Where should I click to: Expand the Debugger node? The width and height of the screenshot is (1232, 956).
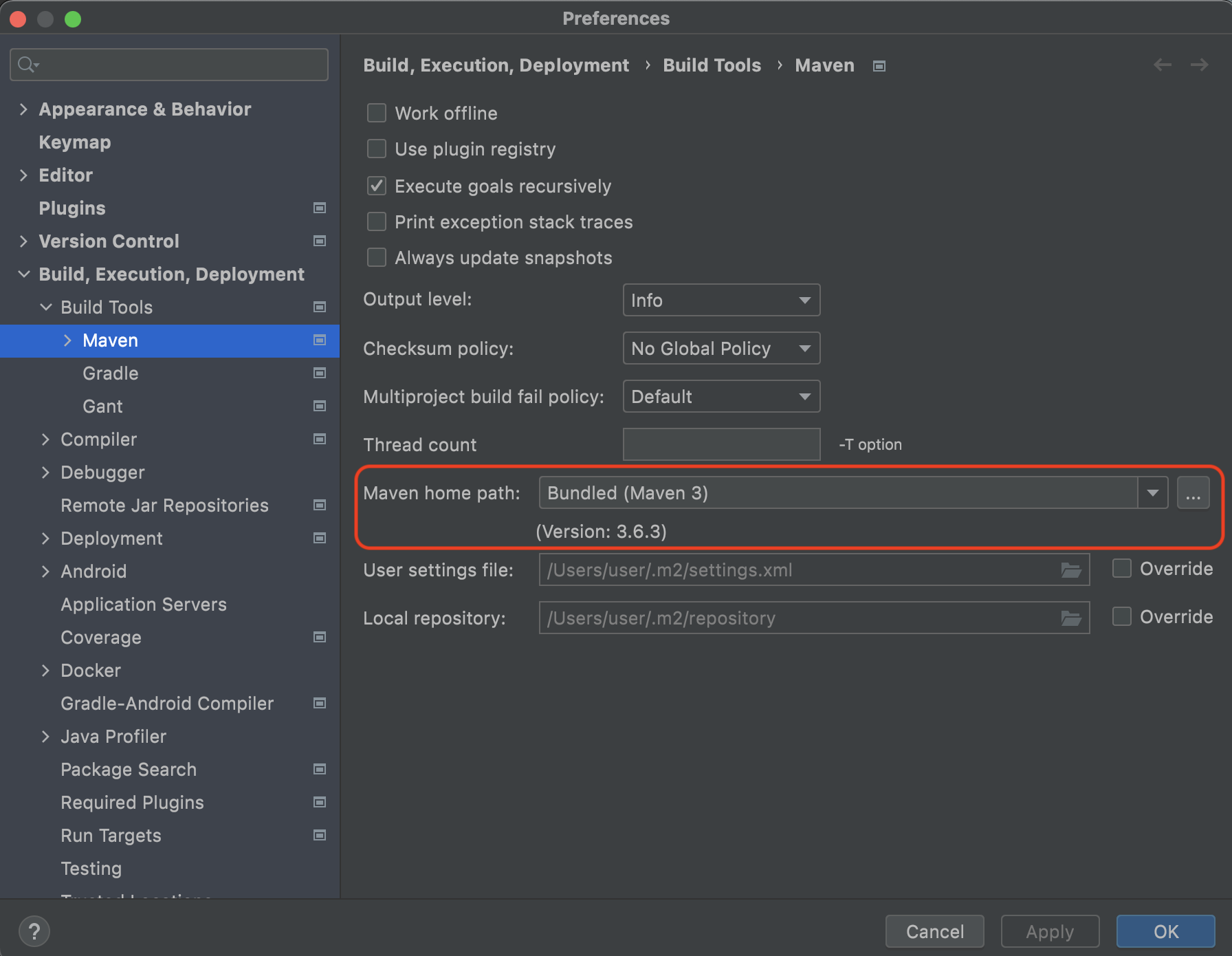pyautogui.click(x=45, y=472)
